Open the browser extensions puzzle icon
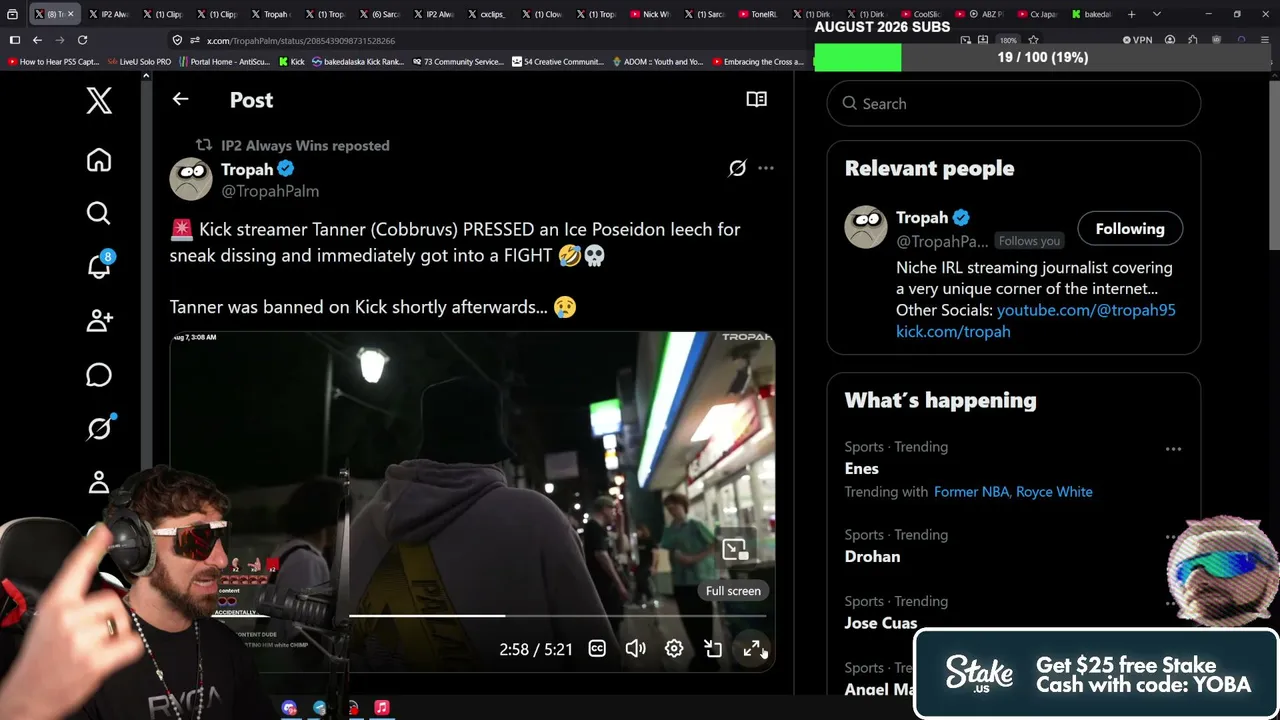 point(1193,40)
